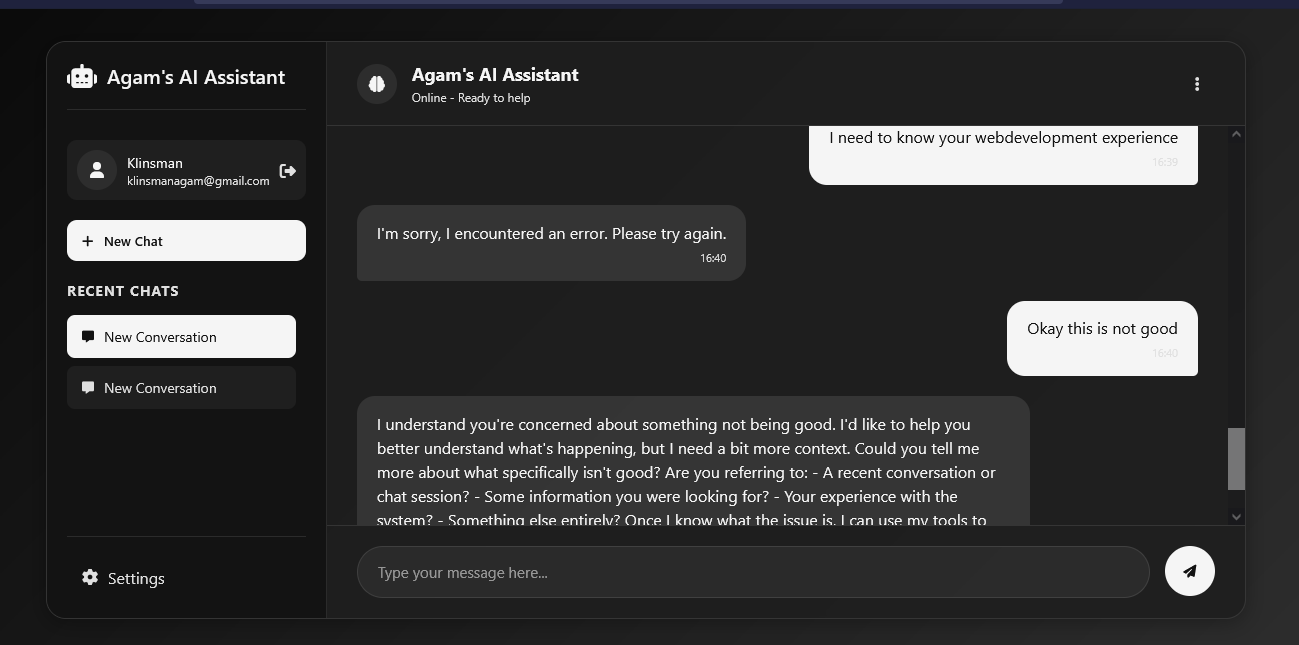The height and width of the screenshot is (645, 1299).
Task: Select the first New Conversation entry
Action: [x=181, y=337]
